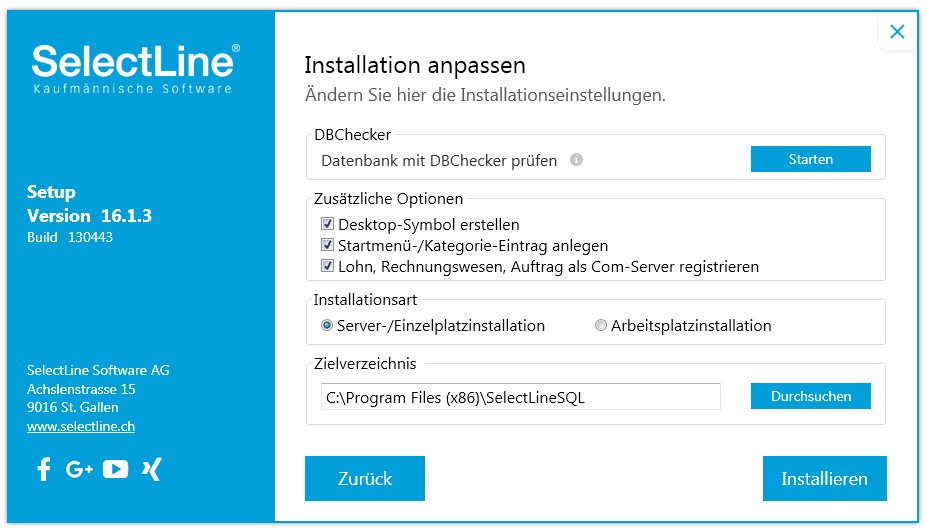Screen dimensions: 927x530
Task: Select Server-/Einzelplatzinstallation radio button
Action: pyautogui.click(x=326, y=325)
